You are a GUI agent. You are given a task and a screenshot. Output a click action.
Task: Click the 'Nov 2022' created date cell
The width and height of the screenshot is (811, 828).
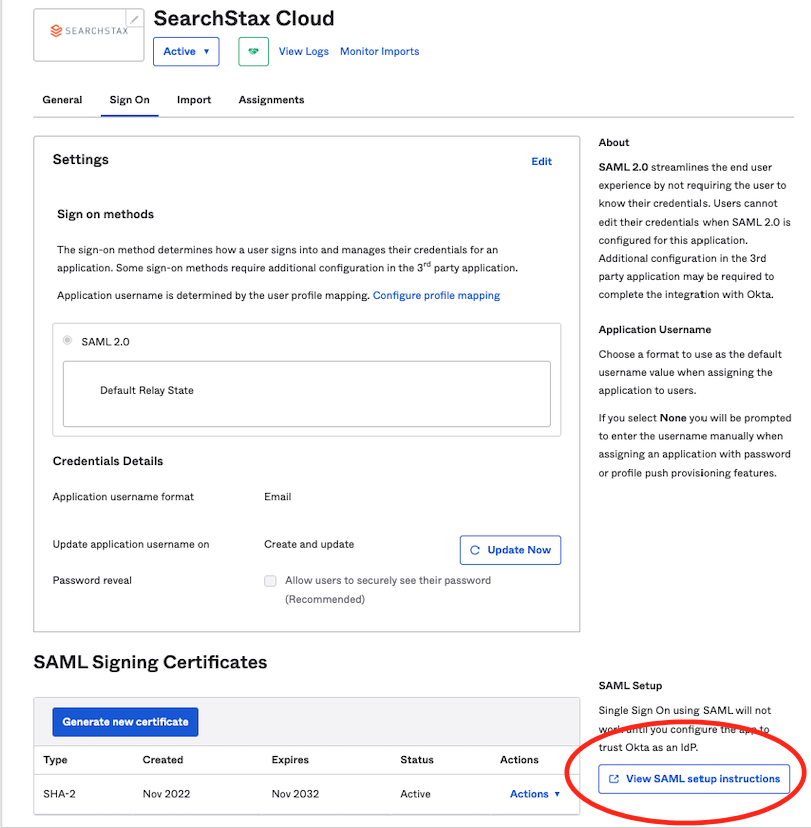(x=166, y=794)
